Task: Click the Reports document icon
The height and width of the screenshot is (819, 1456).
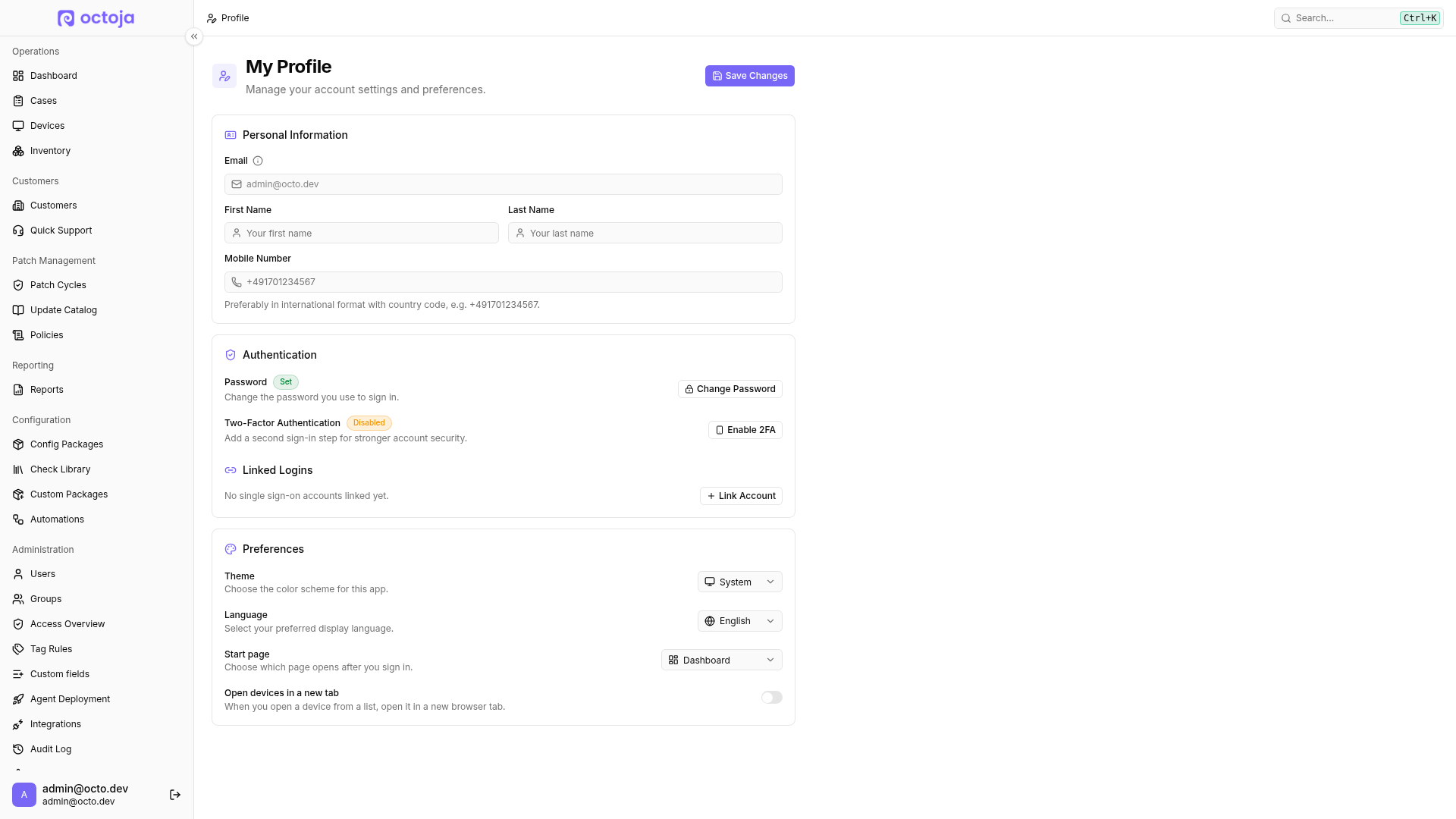Action: (18, 390)
